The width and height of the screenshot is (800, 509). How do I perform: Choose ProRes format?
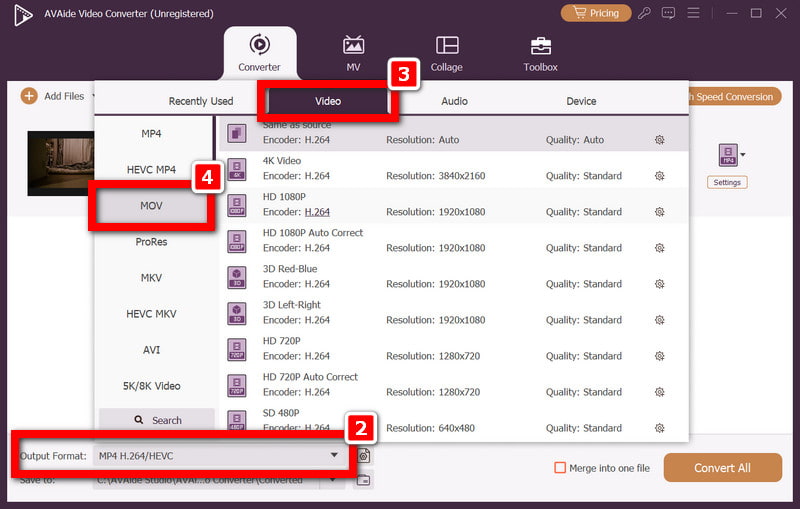coord(152,242)
